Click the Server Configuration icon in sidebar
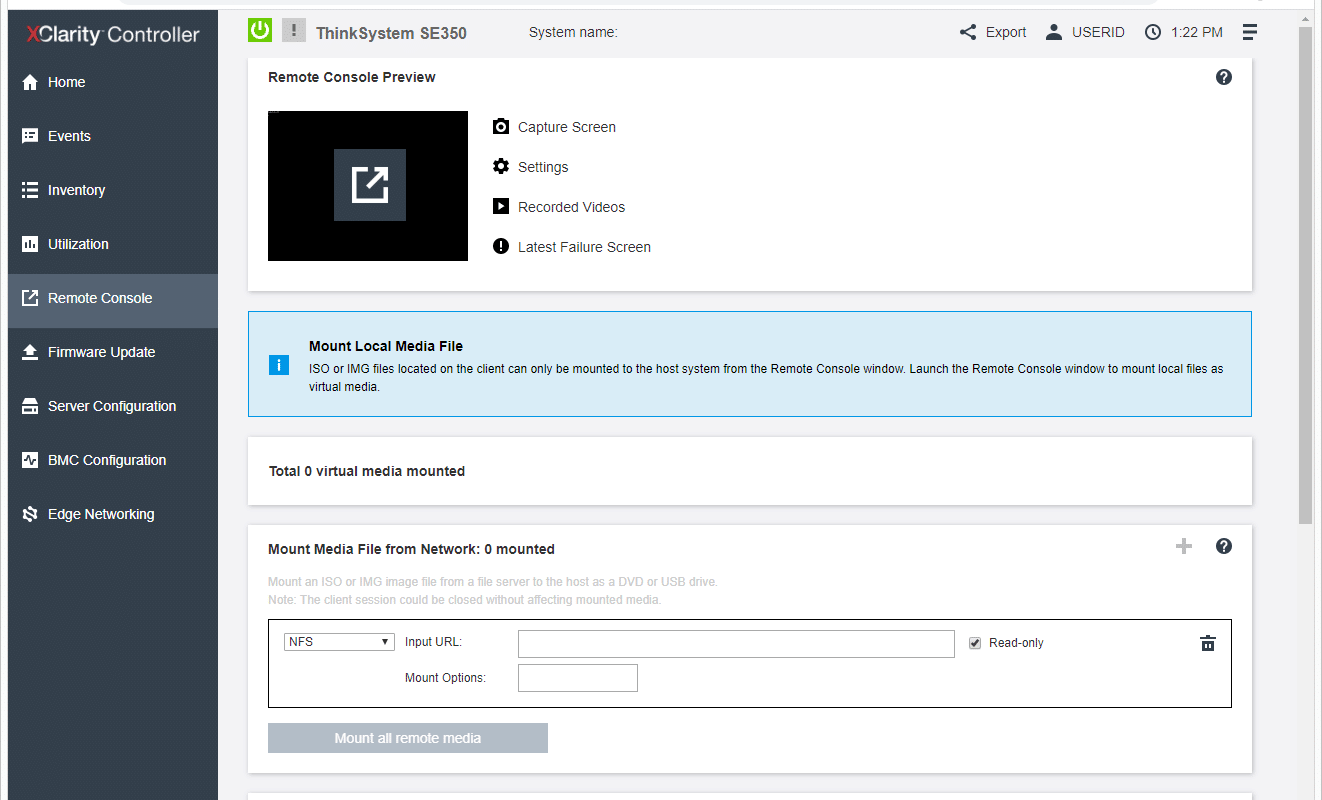 pos(30,406)
